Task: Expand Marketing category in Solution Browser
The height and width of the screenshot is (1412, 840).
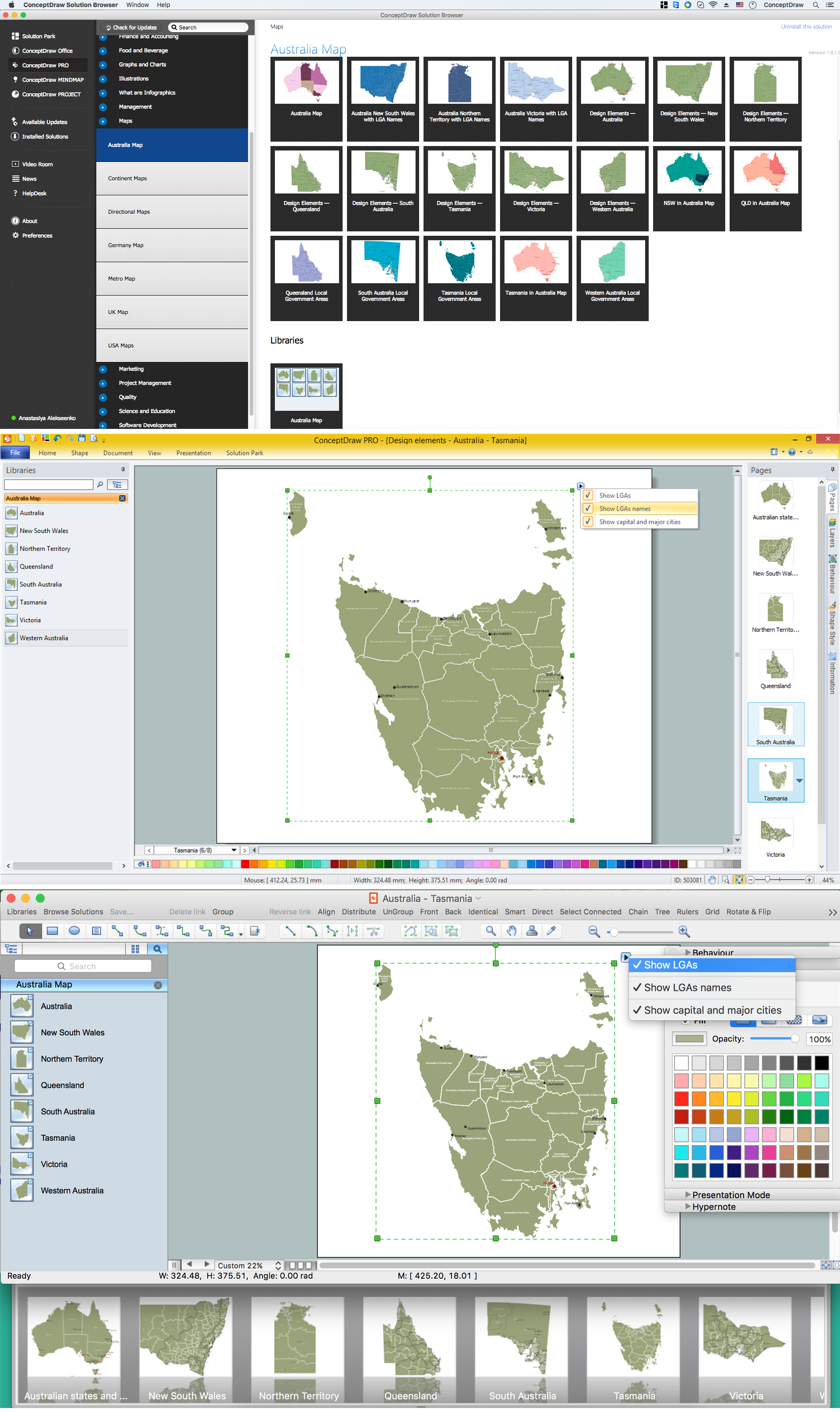Action: pos(103,369)
